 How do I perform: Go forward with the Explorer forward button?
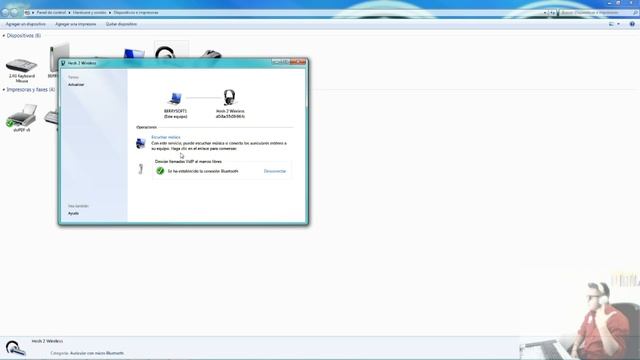15,12
